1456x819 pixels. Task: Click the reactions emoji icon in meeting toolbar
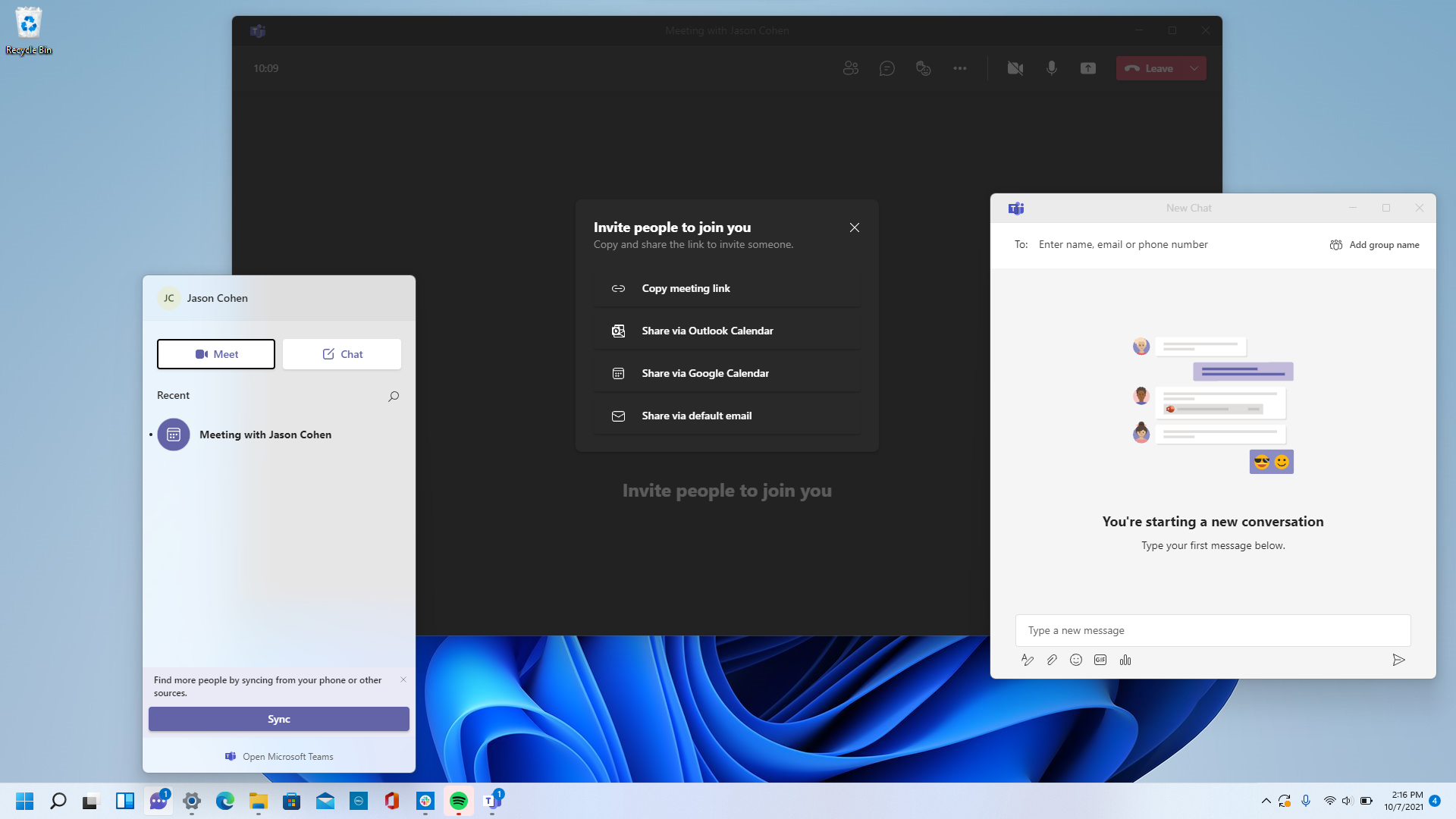tap(922, 68)
